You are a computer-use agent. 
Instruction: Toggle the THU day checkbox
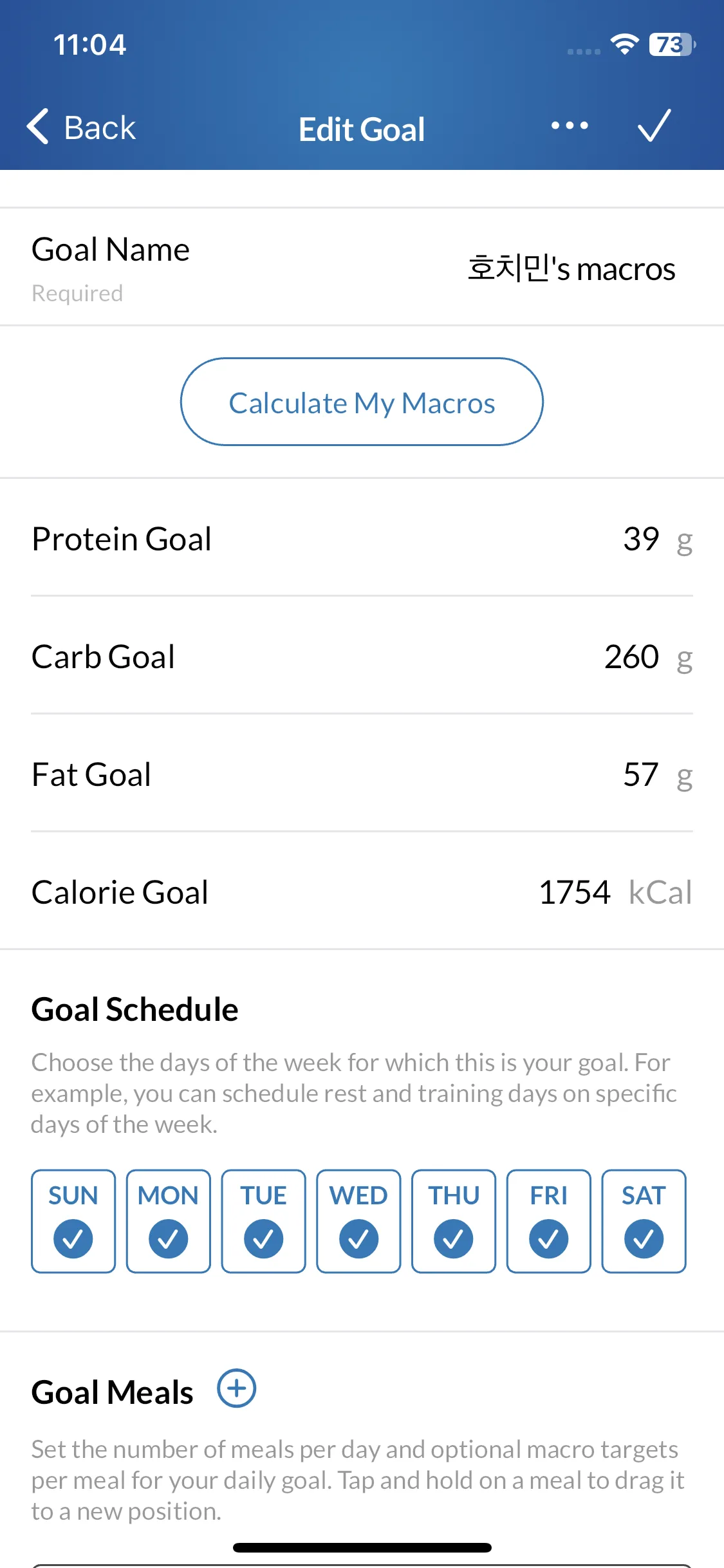point(454,1221)
